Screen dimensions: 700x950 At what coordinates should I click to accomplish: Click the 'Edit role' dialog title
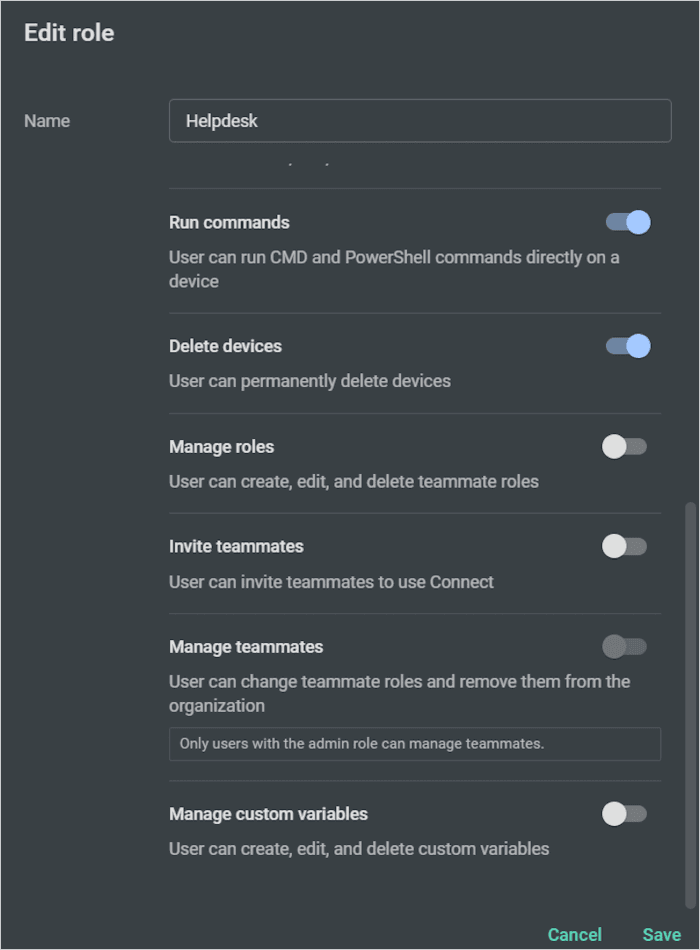69,32
